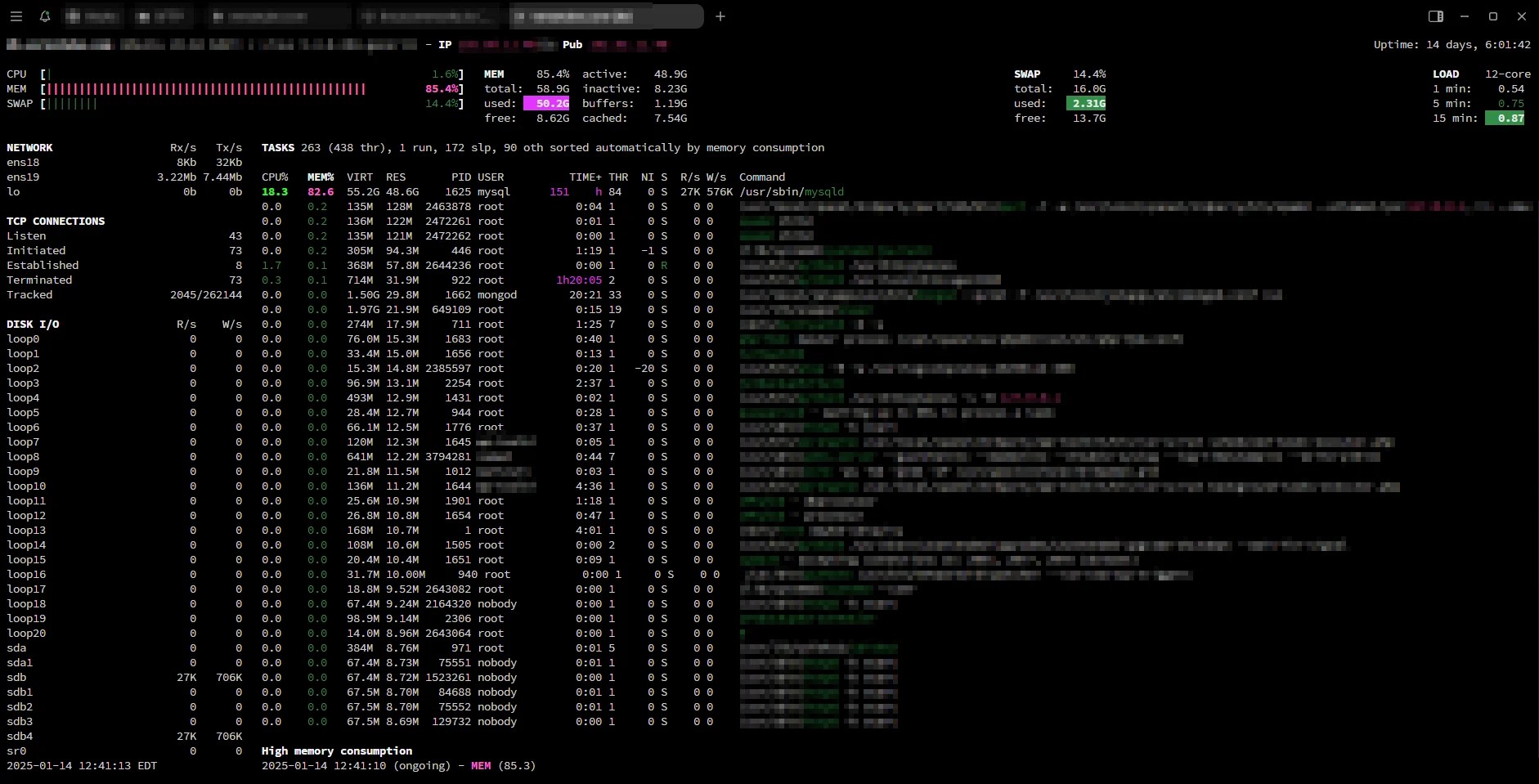Image resolution: width=1539 pixels, height=784 pixels.
Task: Click the NETWORK section header
Action: click(29, 148)
